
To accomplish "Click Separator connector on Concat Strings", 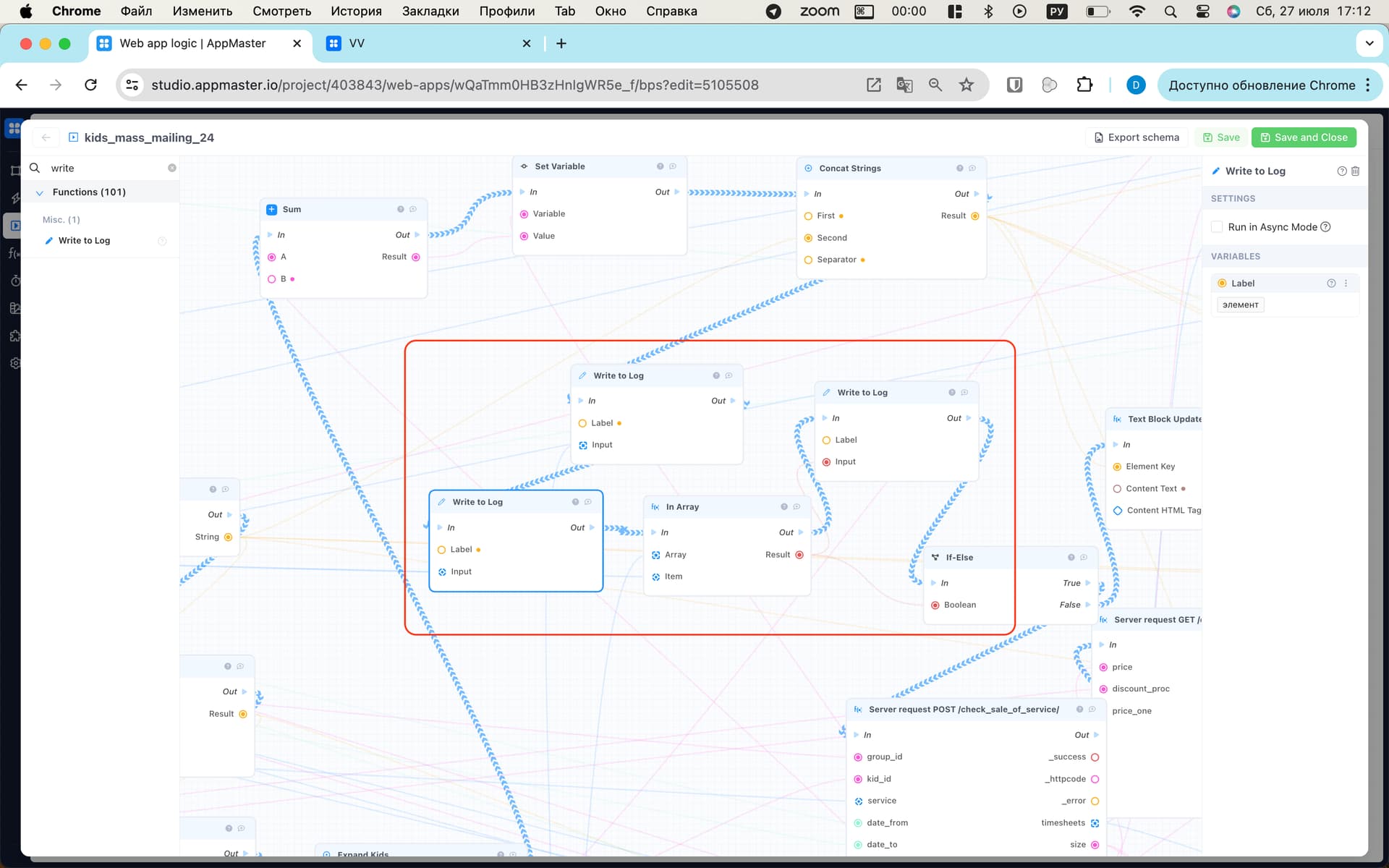I will [808, 260].
